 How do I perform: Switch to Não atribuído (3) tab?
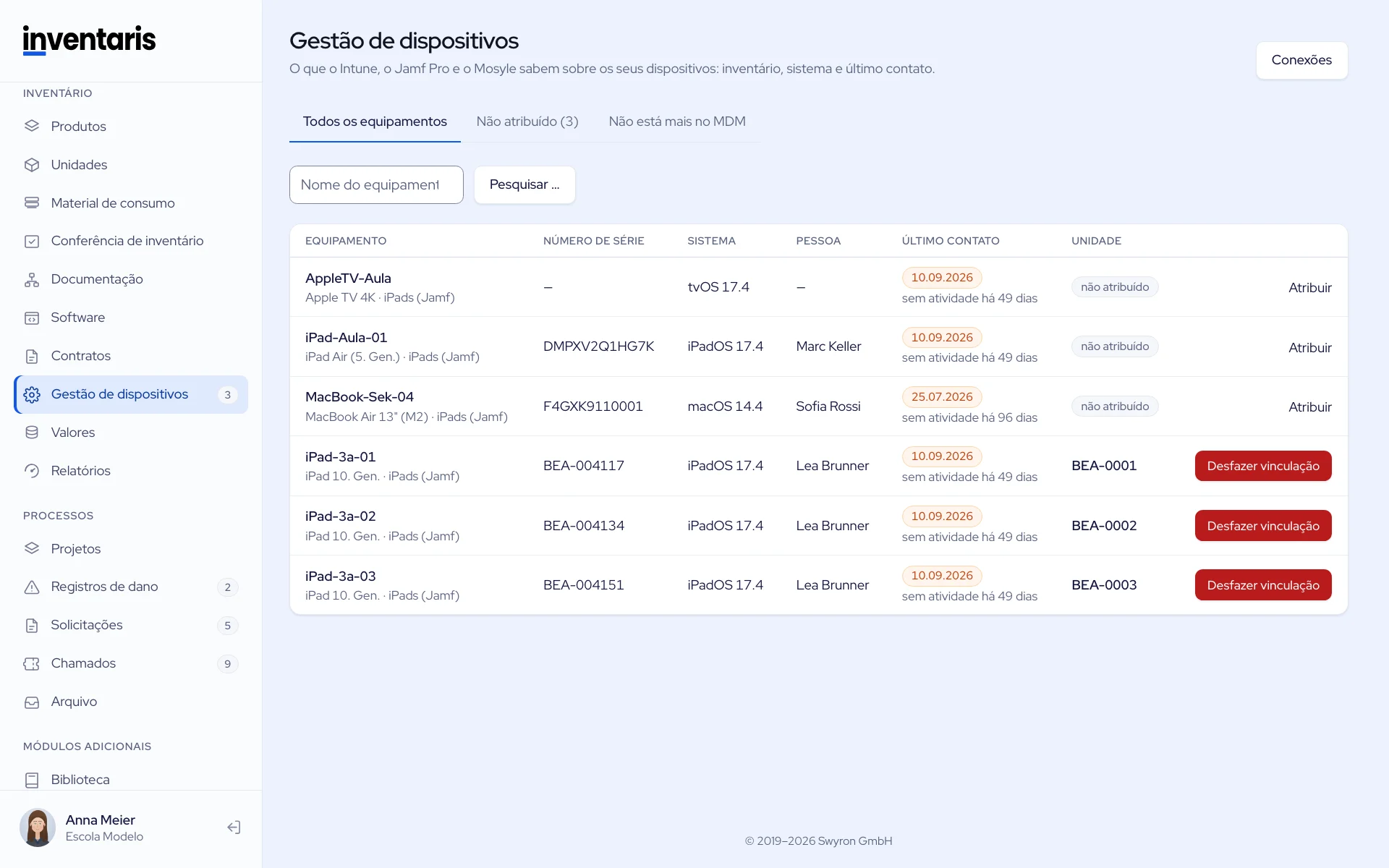tap(527, 122)
